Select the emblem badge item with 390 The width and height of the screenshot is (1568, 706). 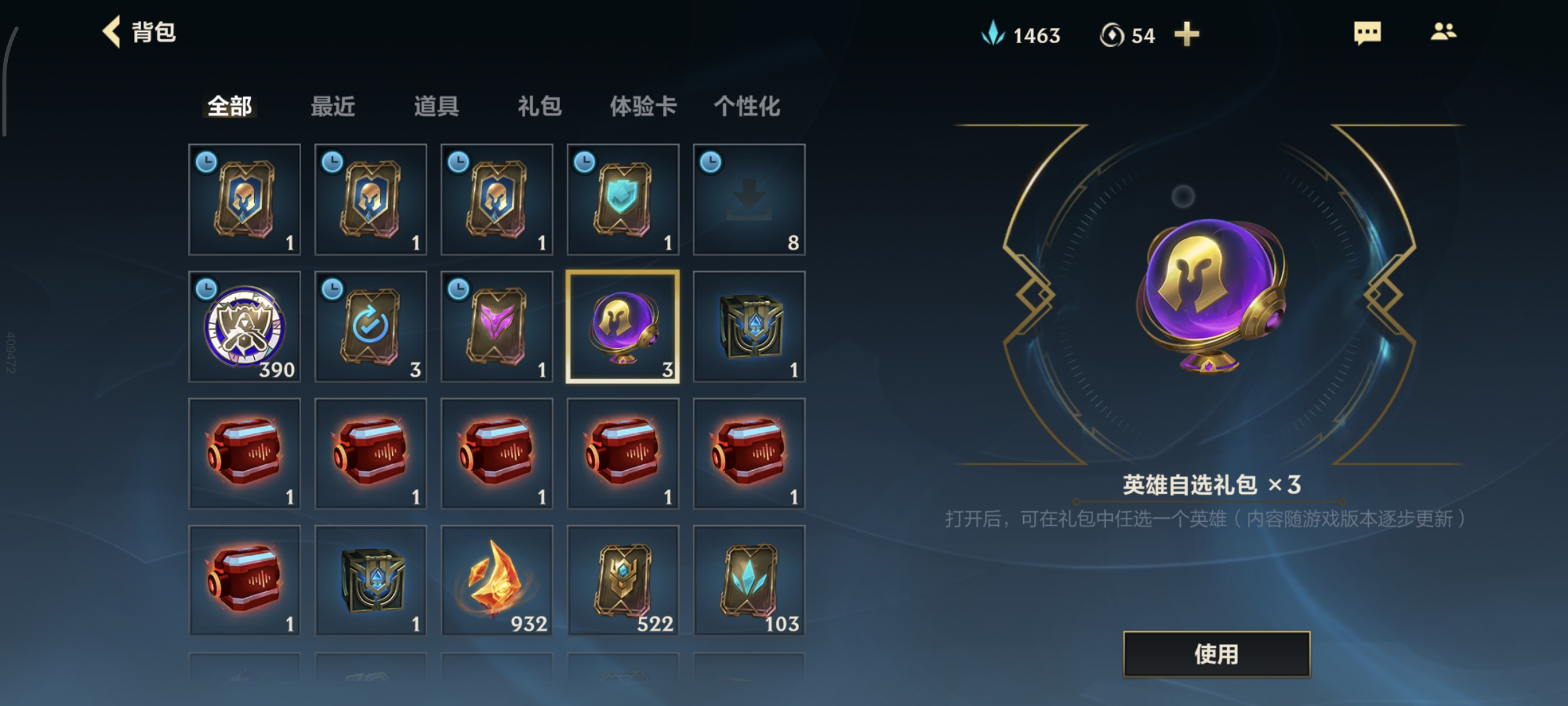pyautogui.click(x=244, y=327)
